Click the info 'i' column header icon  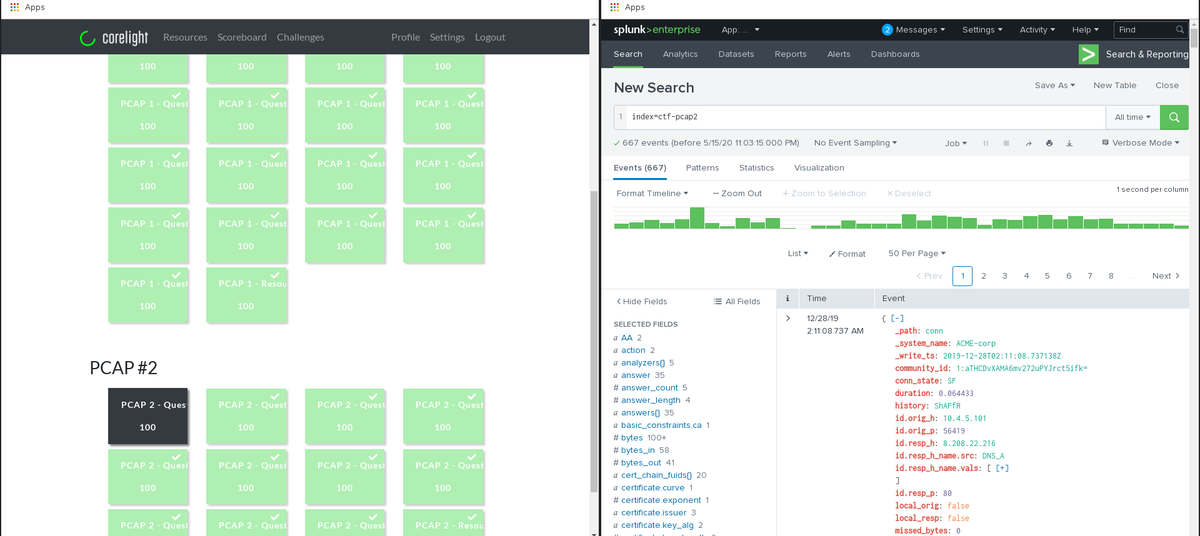point(788,299)
